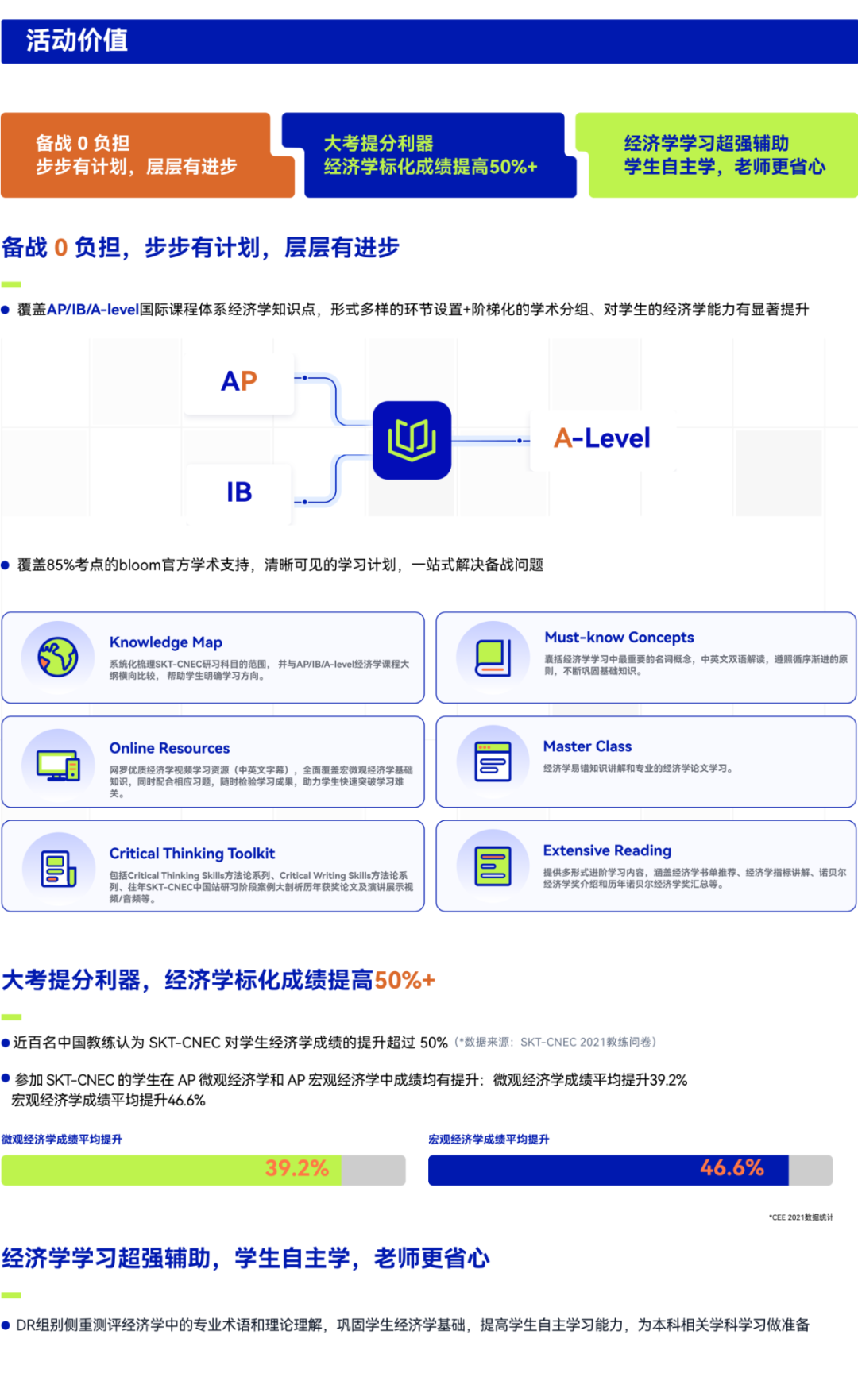858x1400 pixels.
Task: Select the green 经济学学习超强辅助 tab
Action: coord(717,155)
